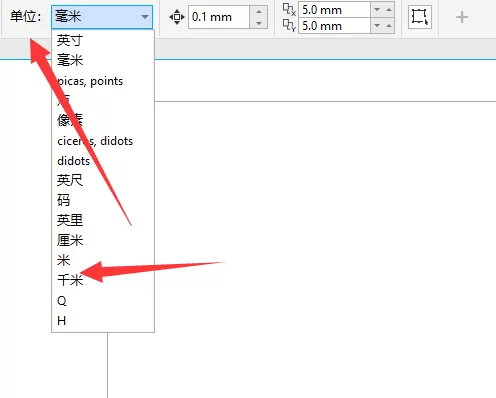Select 码 unit option
The height and width of the screenshot is (398, 496).
click(x=103, y=200)
